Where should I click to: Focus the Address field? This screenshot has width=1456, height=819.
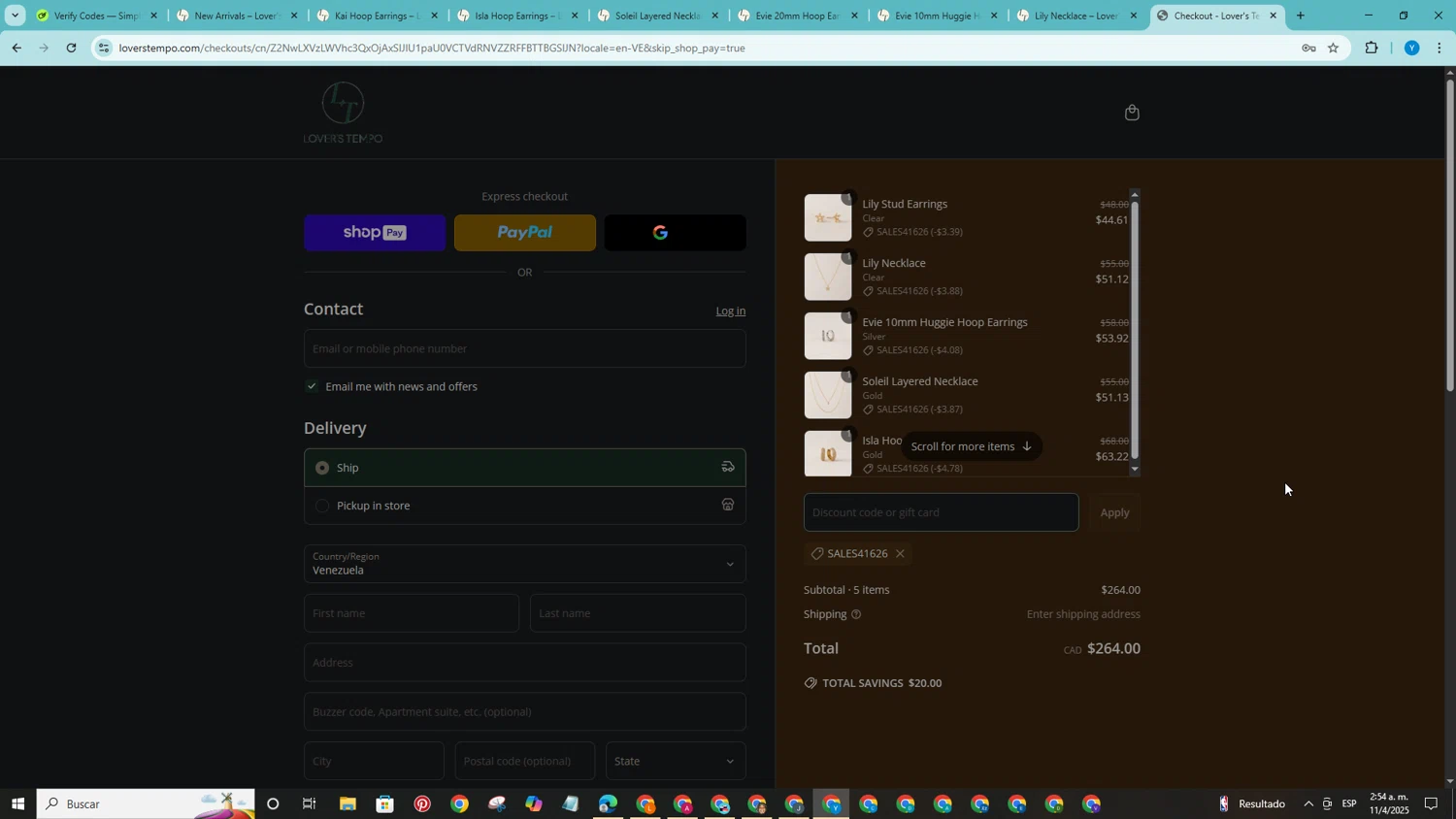click(525, 663)
